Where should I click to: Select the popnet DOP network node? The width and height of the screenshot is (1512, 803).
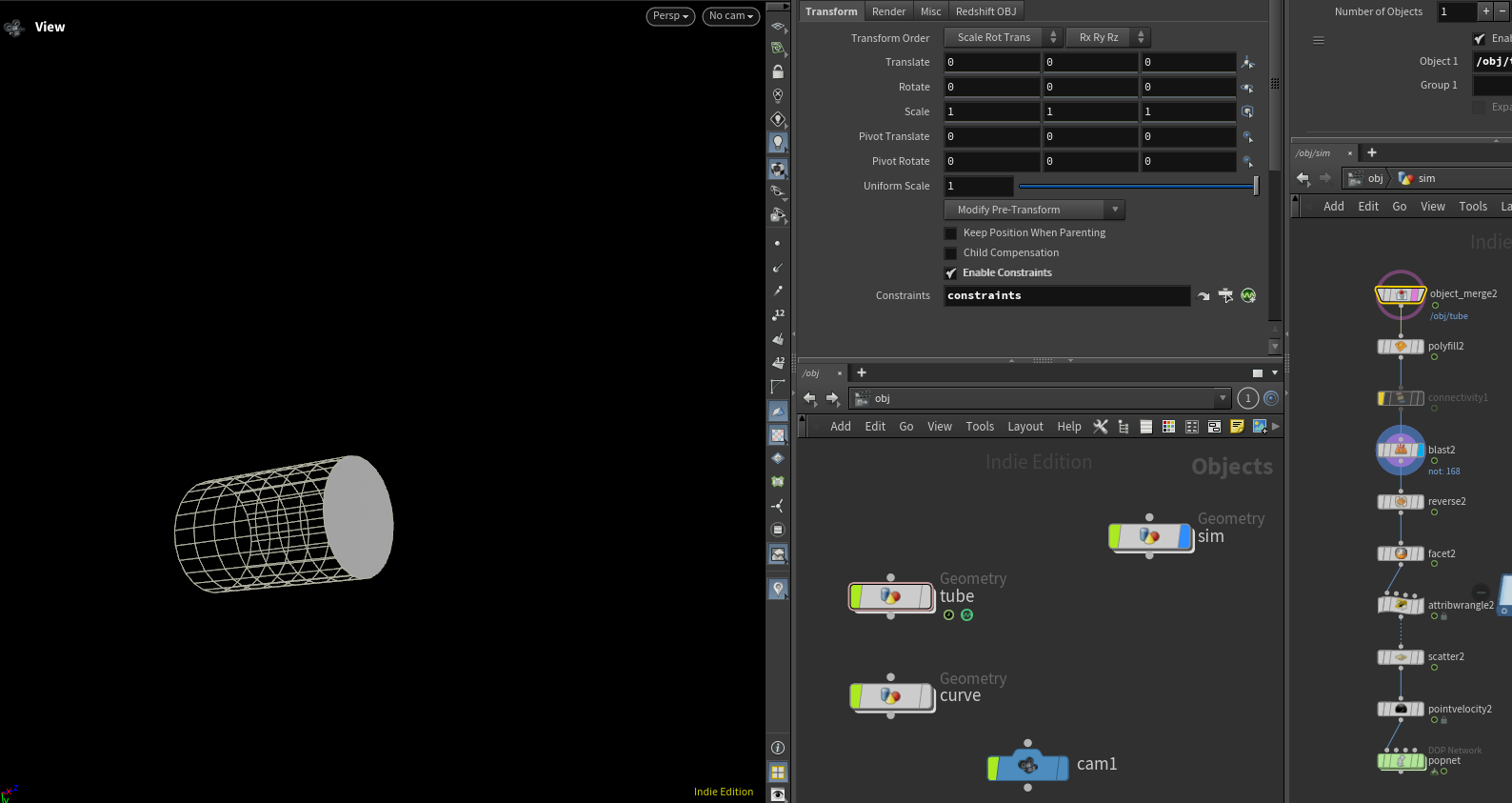[x=1401, y=761]
